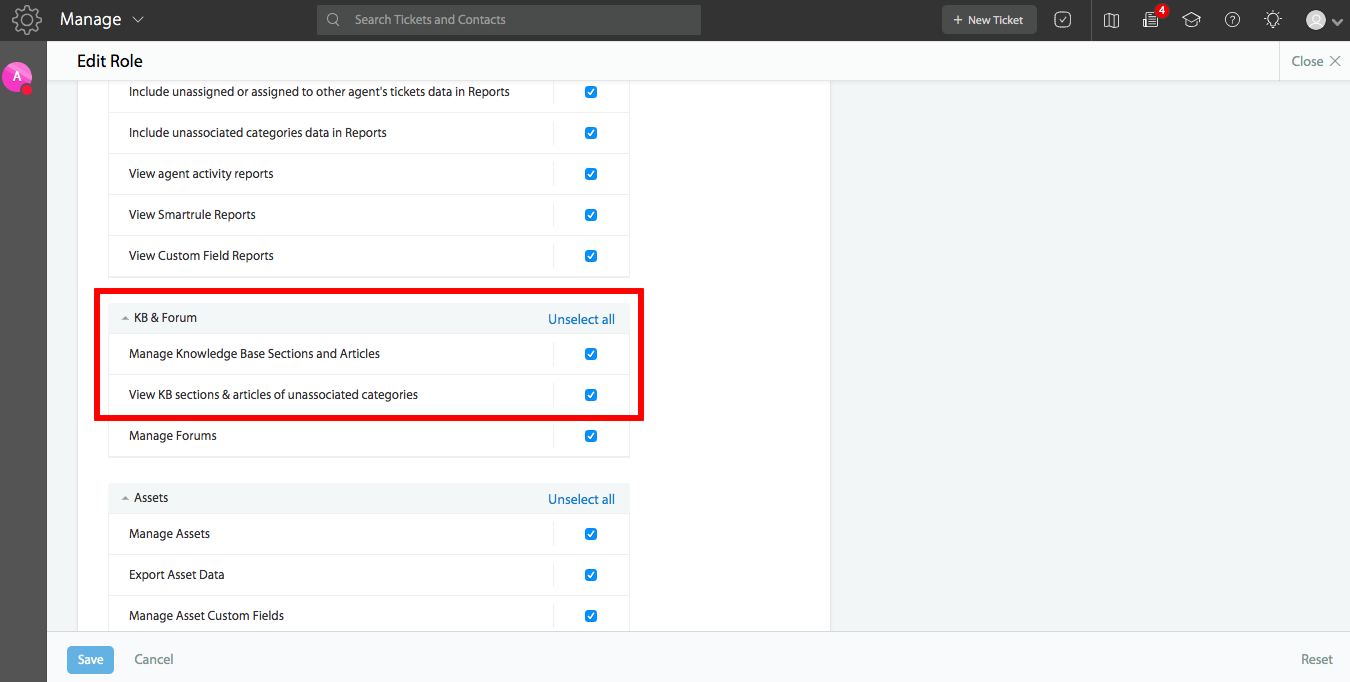Collapse the Assets section
The height and width of the screenshot is (682, 1350).
click(x=125, y=498)
